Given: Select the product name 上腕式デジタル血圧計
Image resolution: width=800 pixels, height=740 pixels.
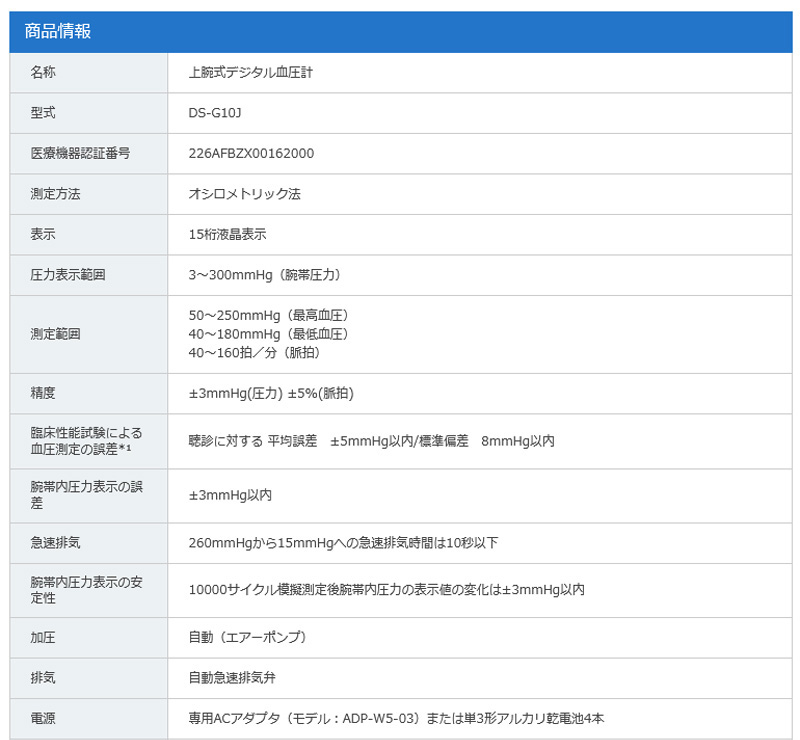Looking at the screenshot, I should (x=253, y=73).
